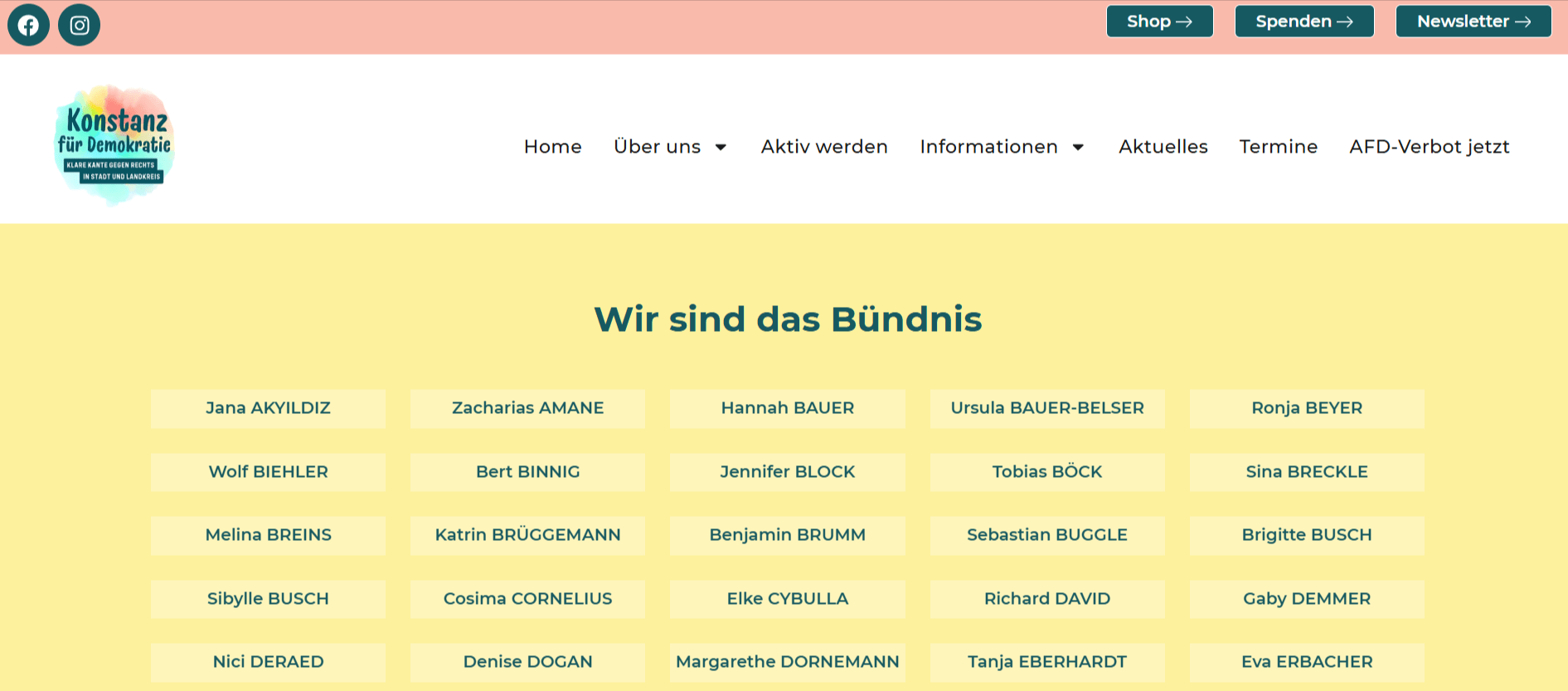
Task: Navigate to the Aktuelles page
Action: (x=1163, y=147)
